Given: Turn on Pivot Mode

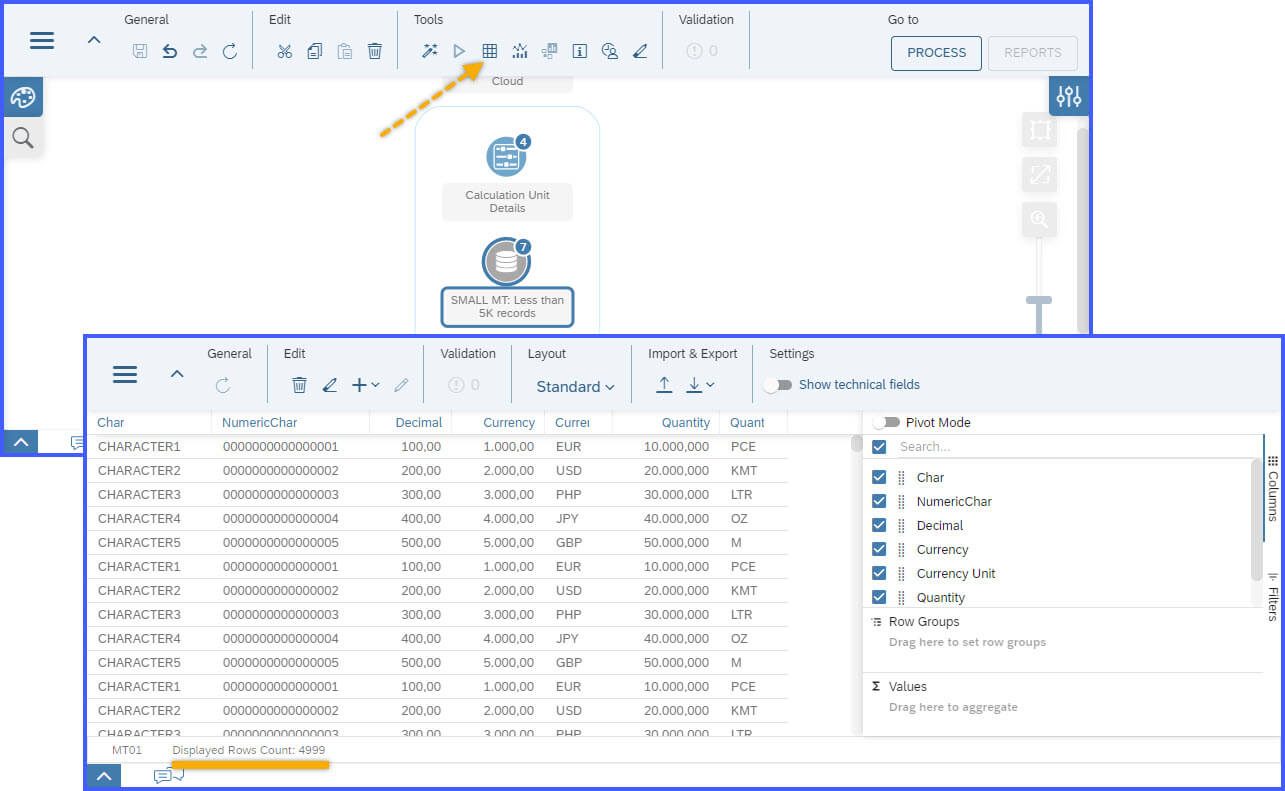Looking at the screenshot, I should point(886,422).
